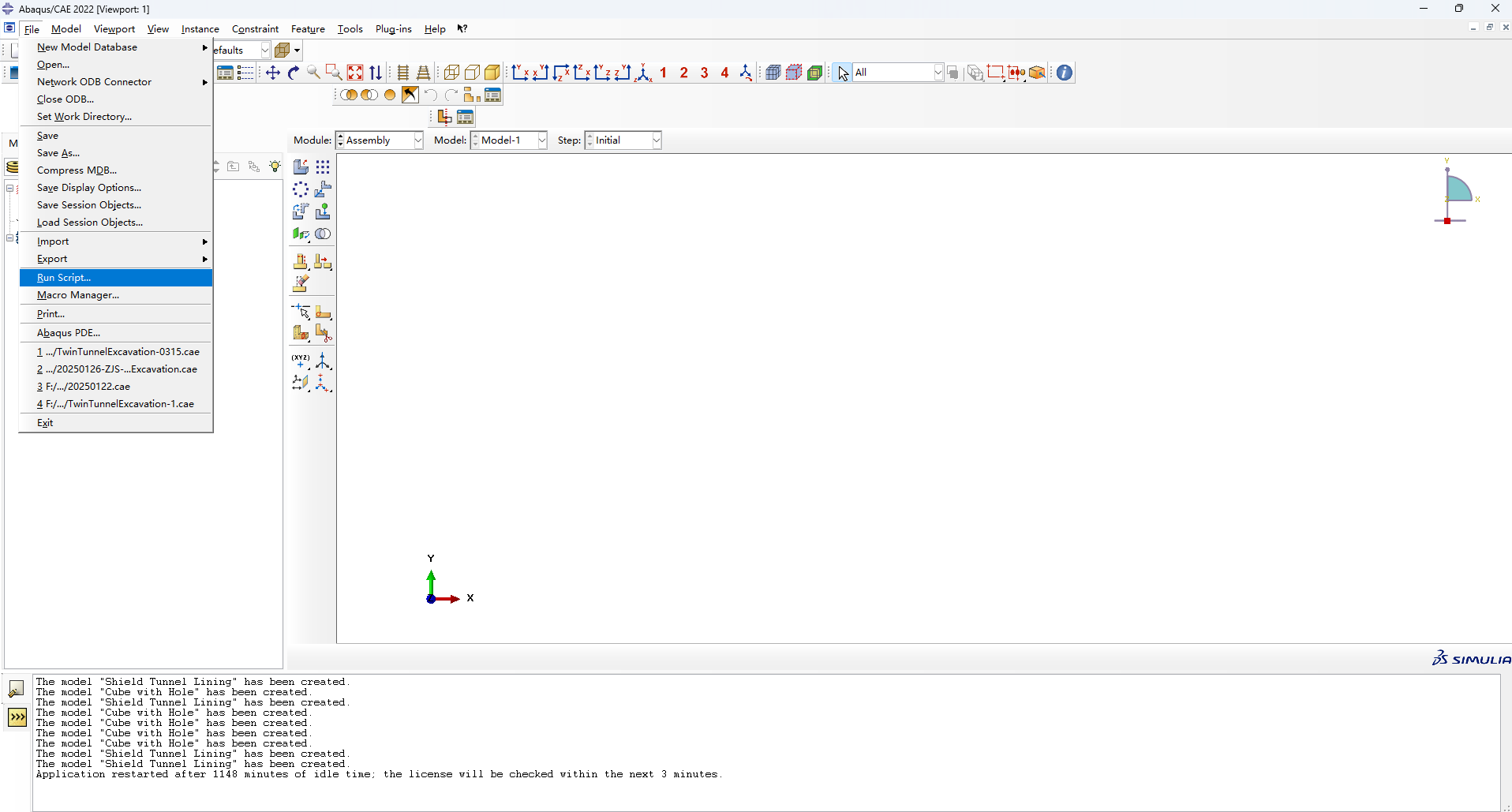Turn perspective off with the ladder icon
1512x812 pixels.
403,73
